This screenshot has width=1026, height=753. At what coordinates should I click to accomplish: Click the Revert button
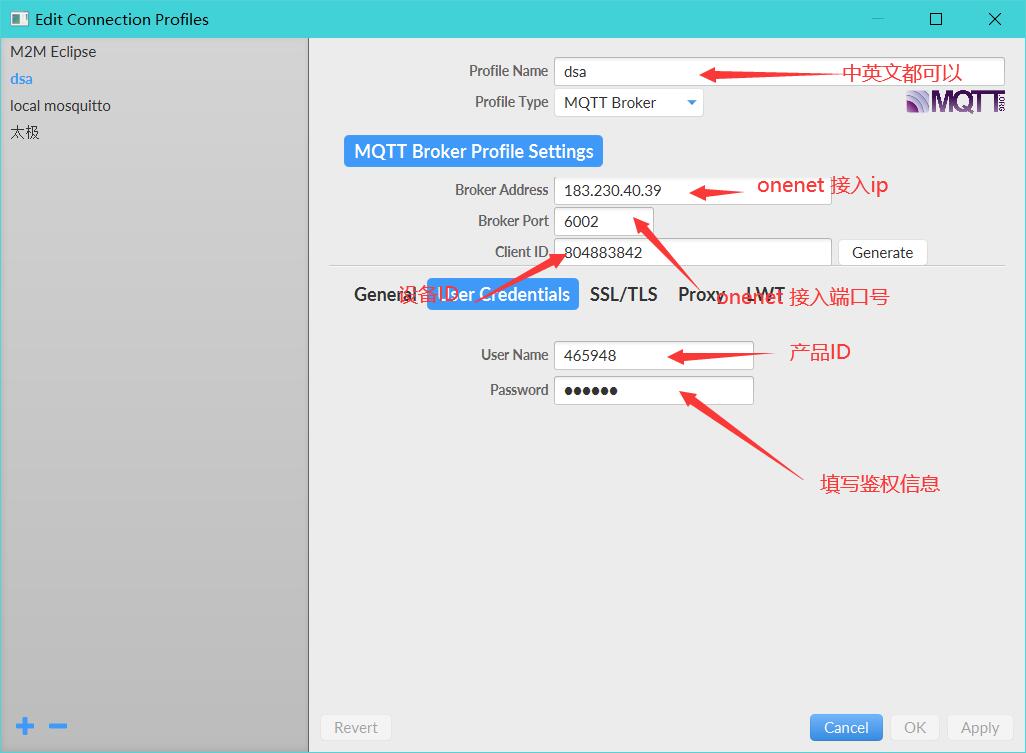pos(355,727)
